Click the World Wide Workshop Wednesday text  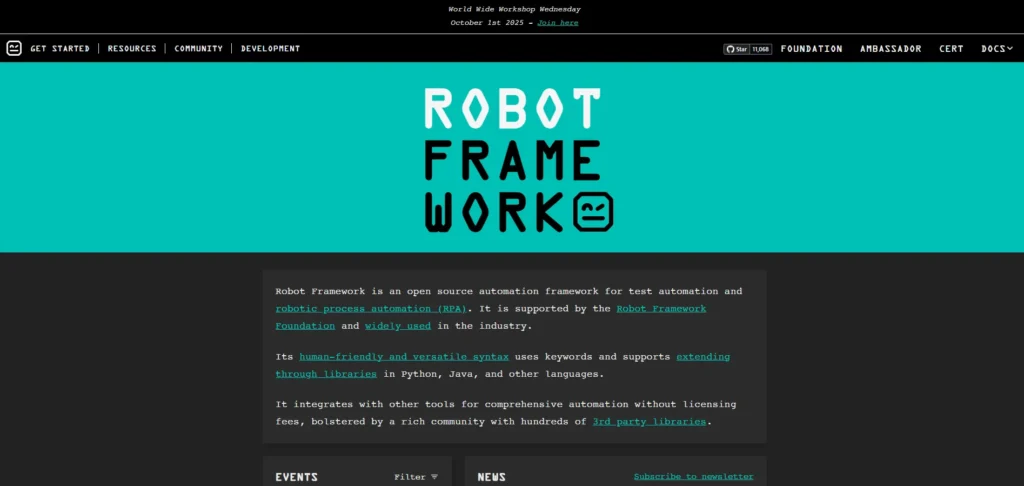click(514, 9)
